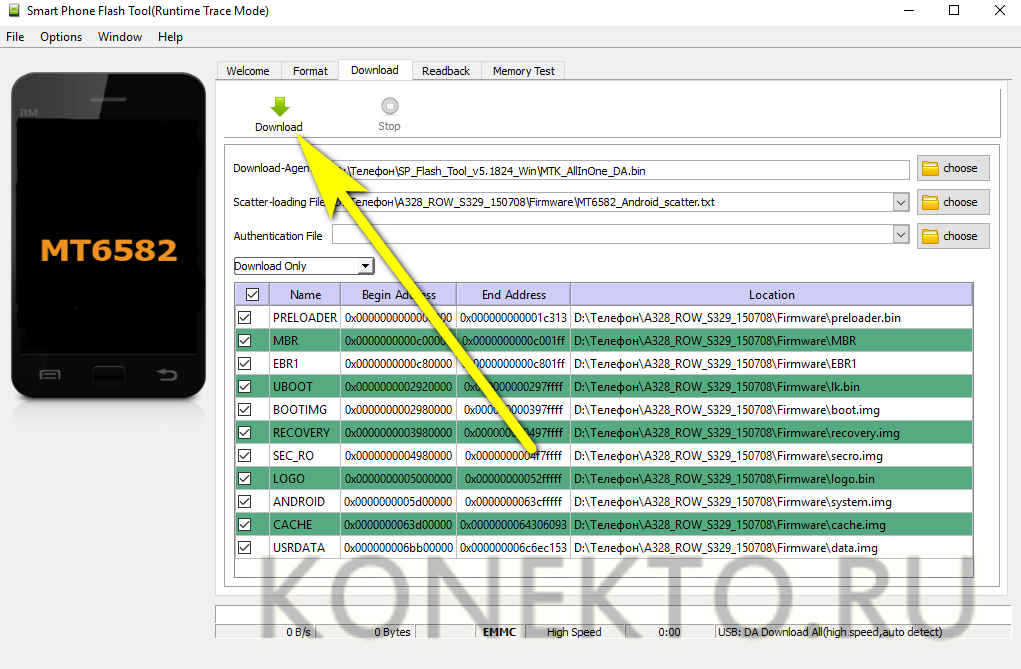
Task: Uncheck the LOGO partition checkbox
Action: [x=245, y=478]
